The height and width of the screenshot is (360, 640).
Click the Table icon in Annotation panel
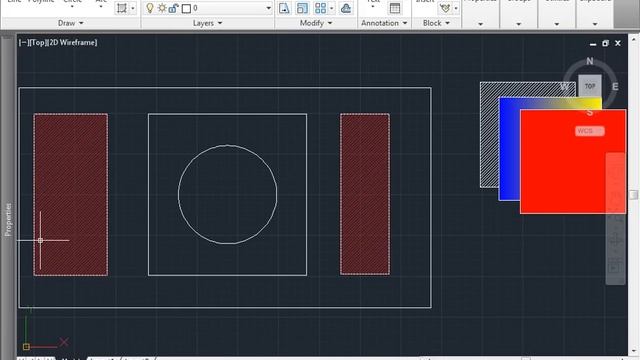(x=395, y=8)
